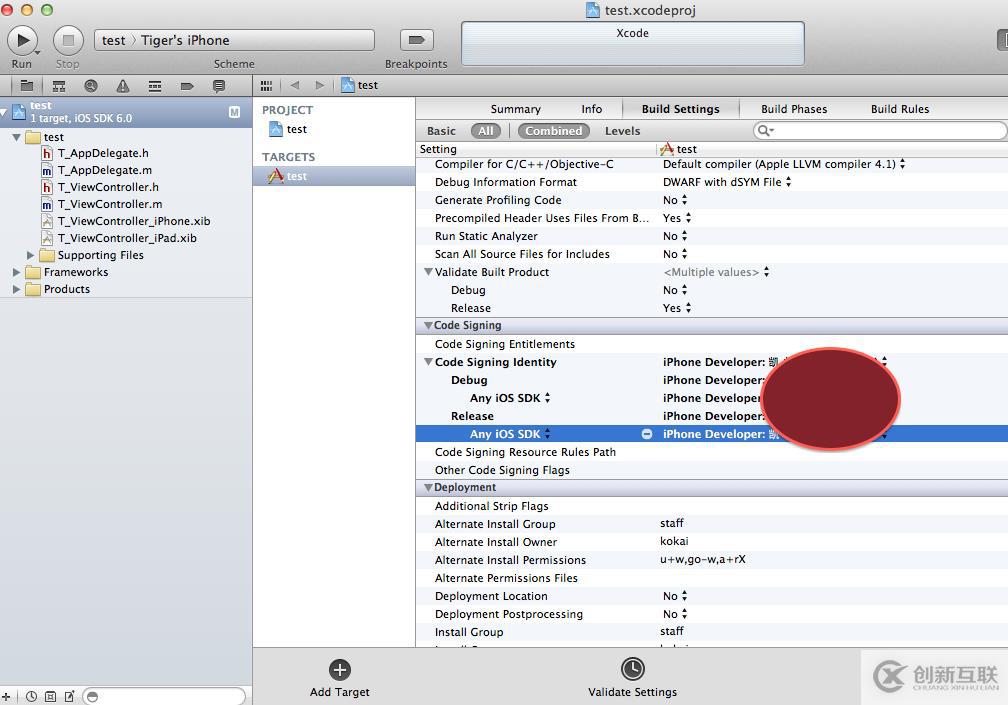Show unsaved files filter icon

click(69, 696)
